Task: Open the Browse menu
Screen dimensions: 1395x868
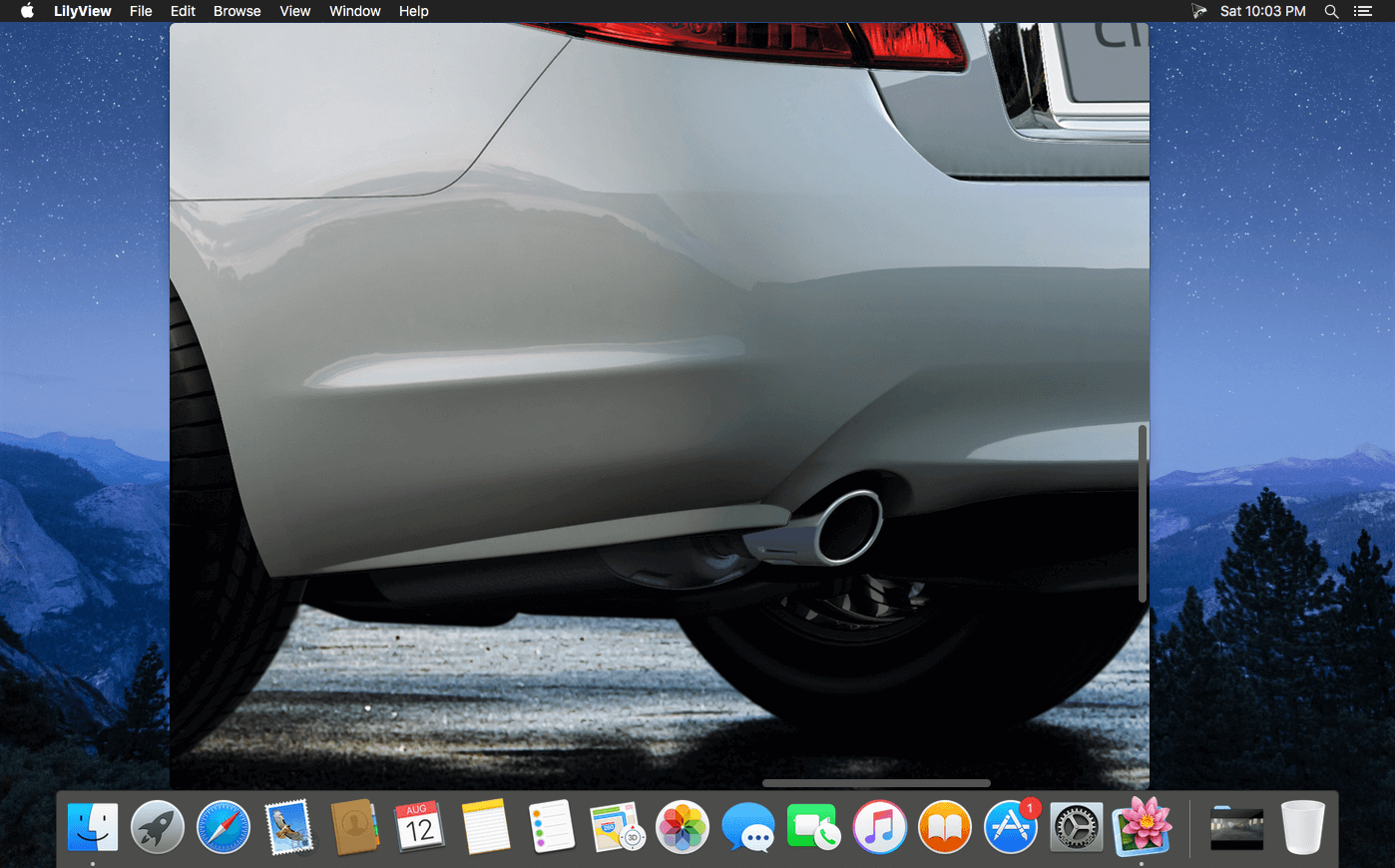Action: pyautogui.click(x=236, y=11)
